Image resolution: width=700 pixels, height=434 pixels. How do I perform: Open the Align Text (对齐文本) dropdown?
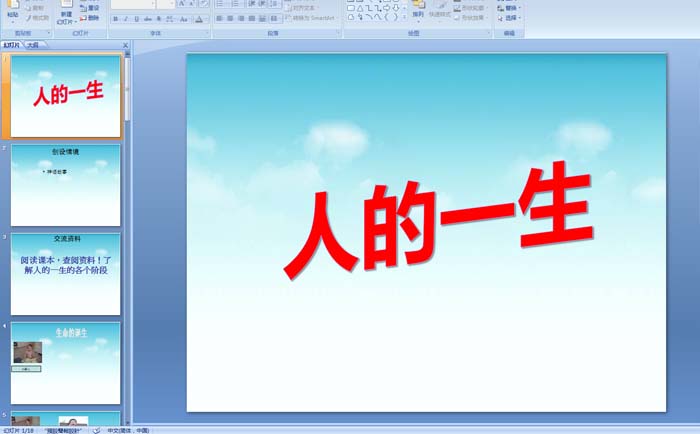point(301,8)
